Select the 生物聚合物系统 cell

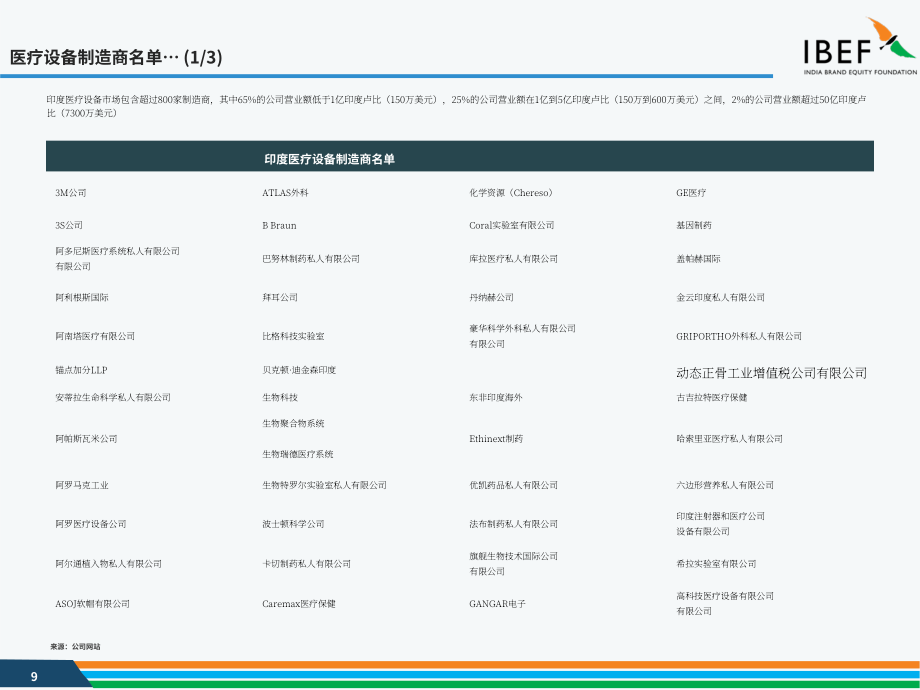[293, 424]
